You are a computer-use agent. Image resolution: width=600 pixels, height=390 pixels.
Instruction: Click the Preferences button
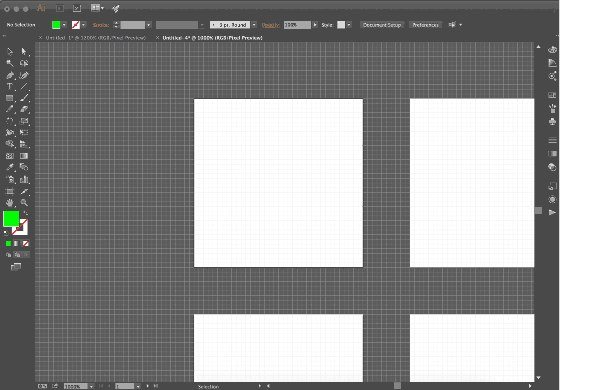pos(426,25)
